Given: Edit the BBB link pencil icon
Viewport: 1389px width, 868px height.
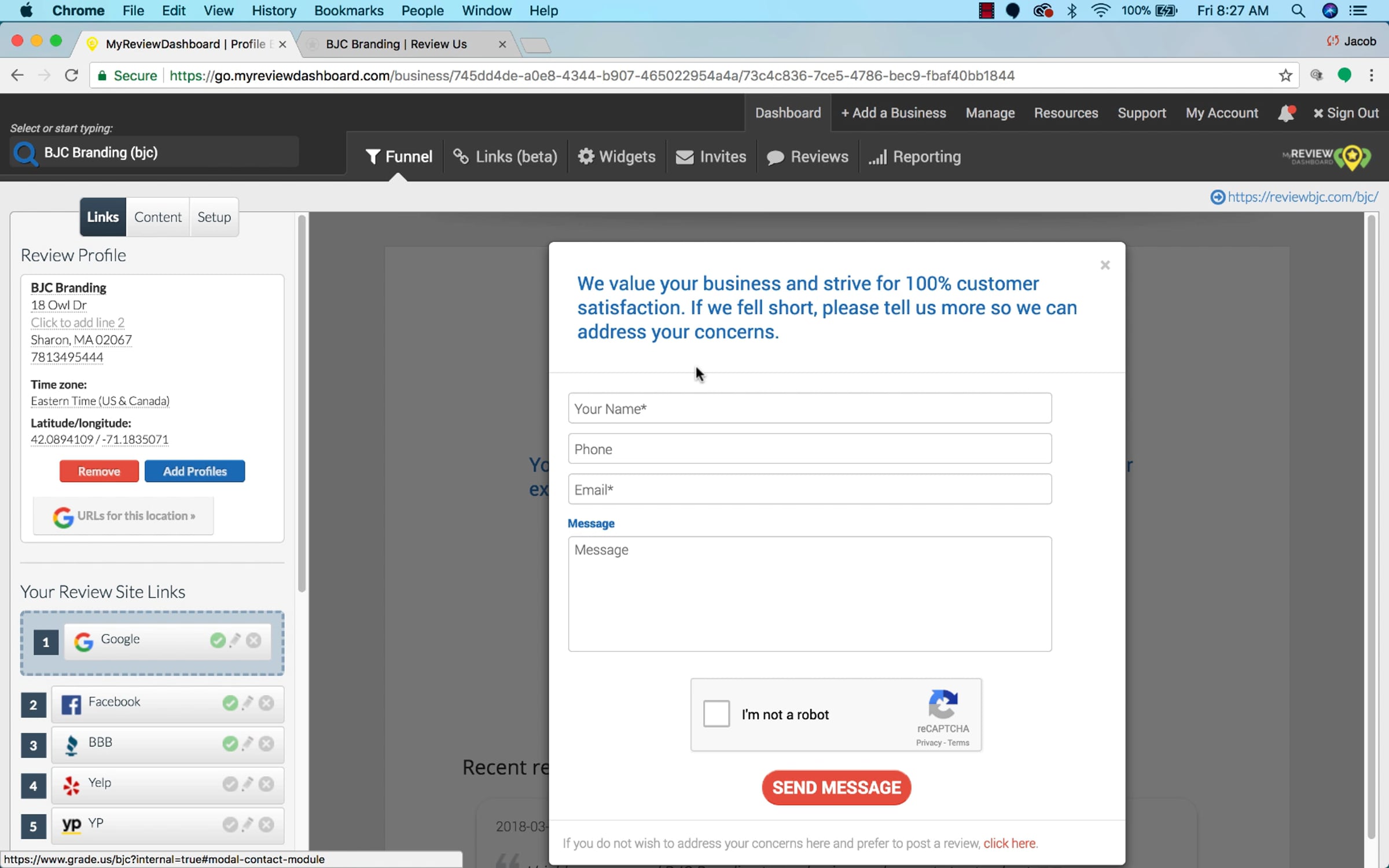Looking at the screenshot, I should click(x=248, y=744).
